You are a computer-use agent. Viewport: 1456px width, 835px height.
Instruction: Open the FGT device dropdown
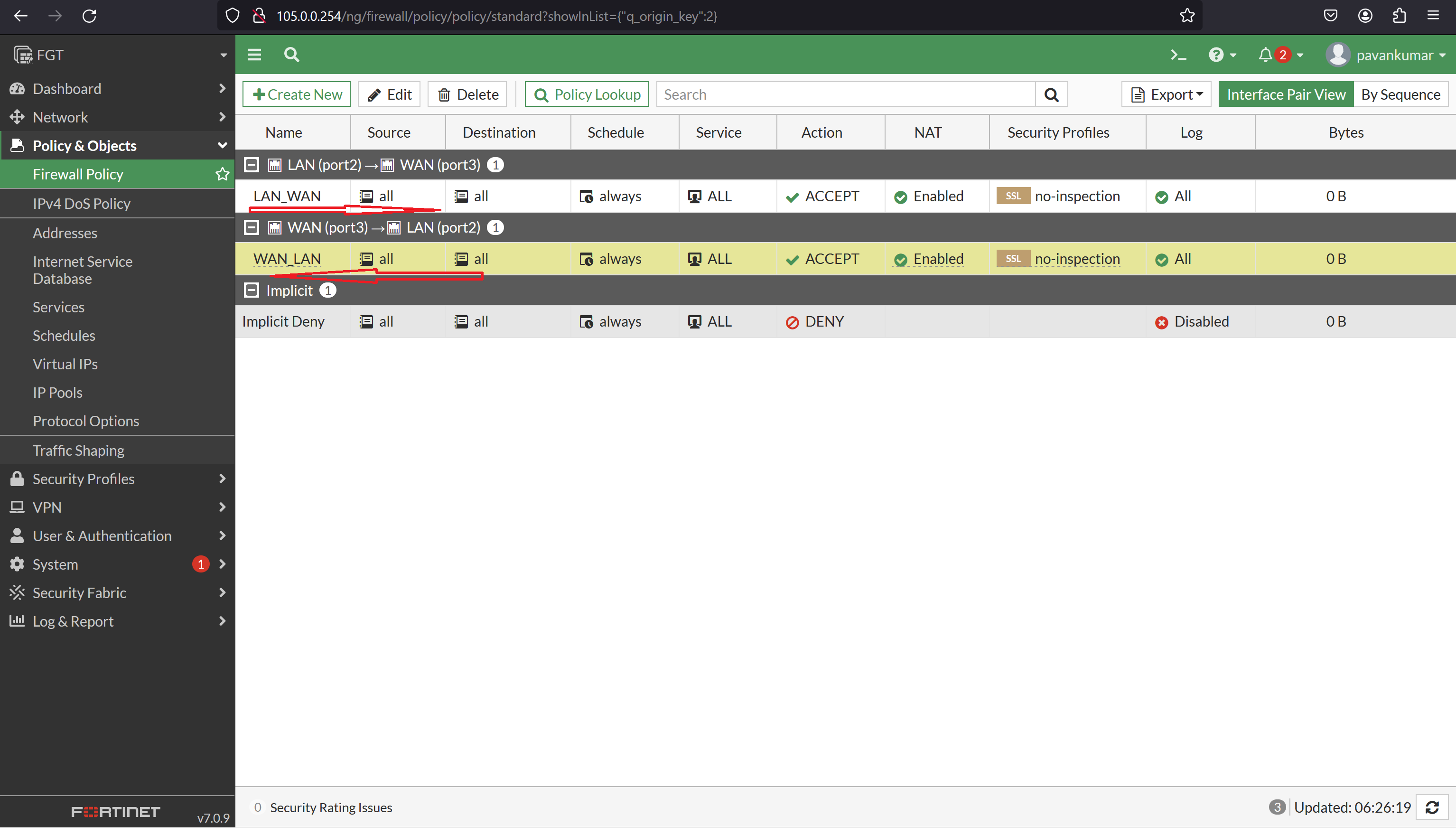click(x=223, y=55)
